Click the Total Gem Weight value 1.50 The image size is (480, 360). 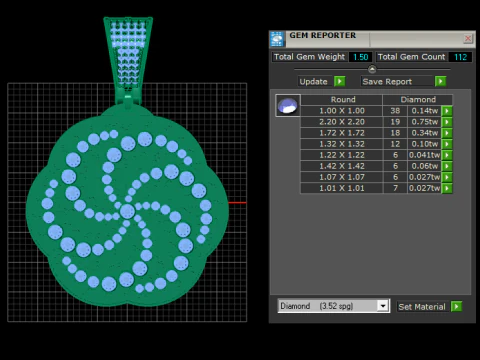pyautogui.click(x=360, y=57)
